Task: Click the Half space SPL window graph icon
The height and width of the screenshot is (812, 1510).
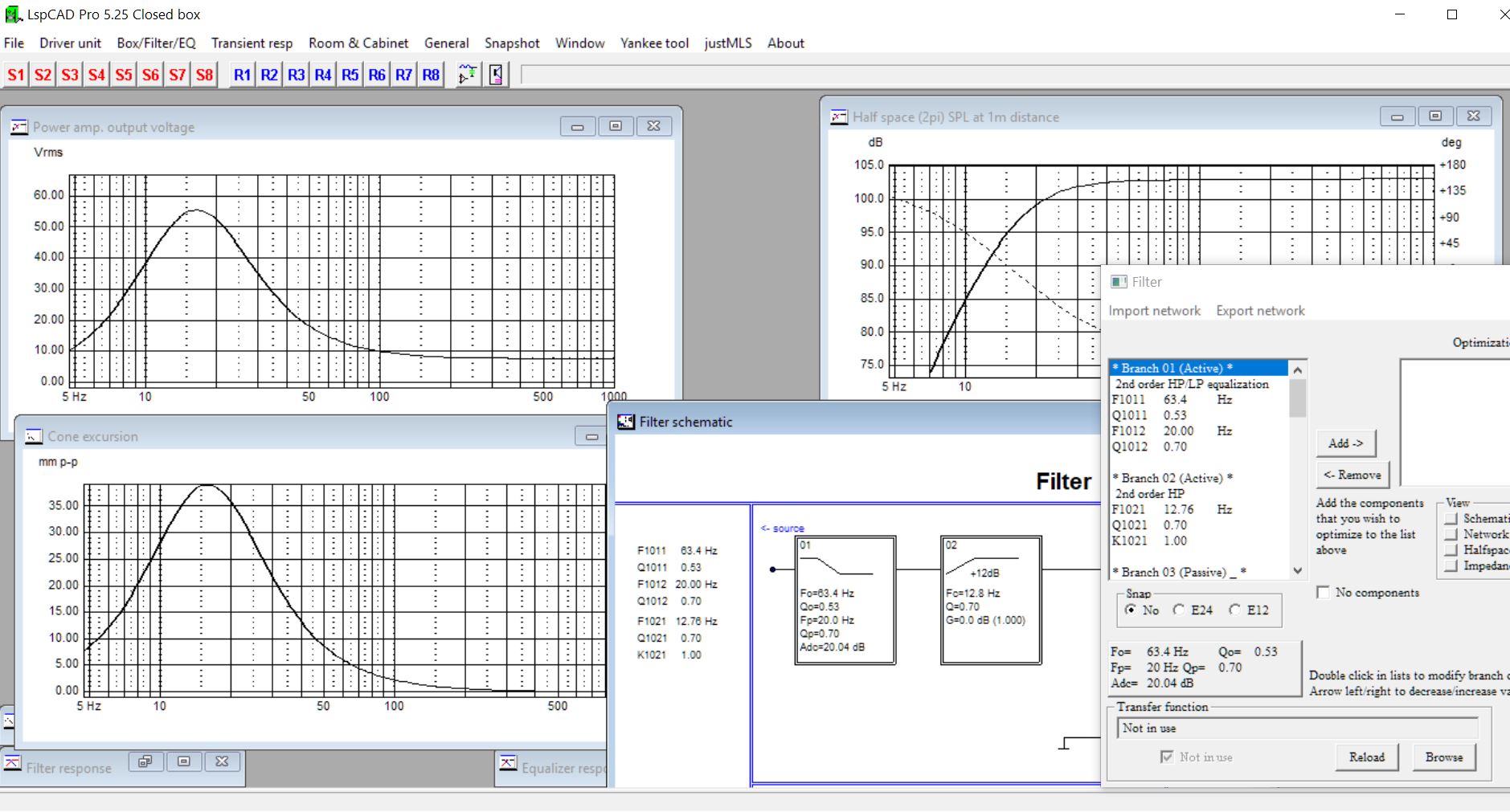Action: click(839, 116)
